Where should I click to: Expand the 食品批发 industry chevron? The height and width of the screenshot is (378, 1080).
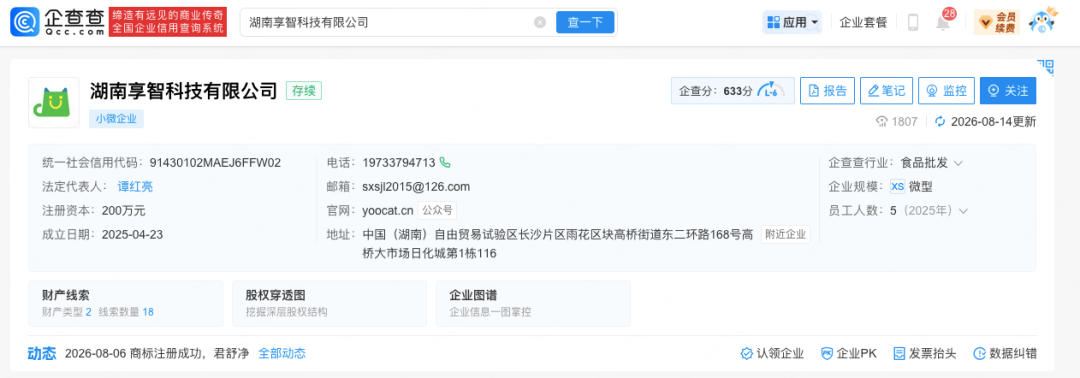(958, 163)
